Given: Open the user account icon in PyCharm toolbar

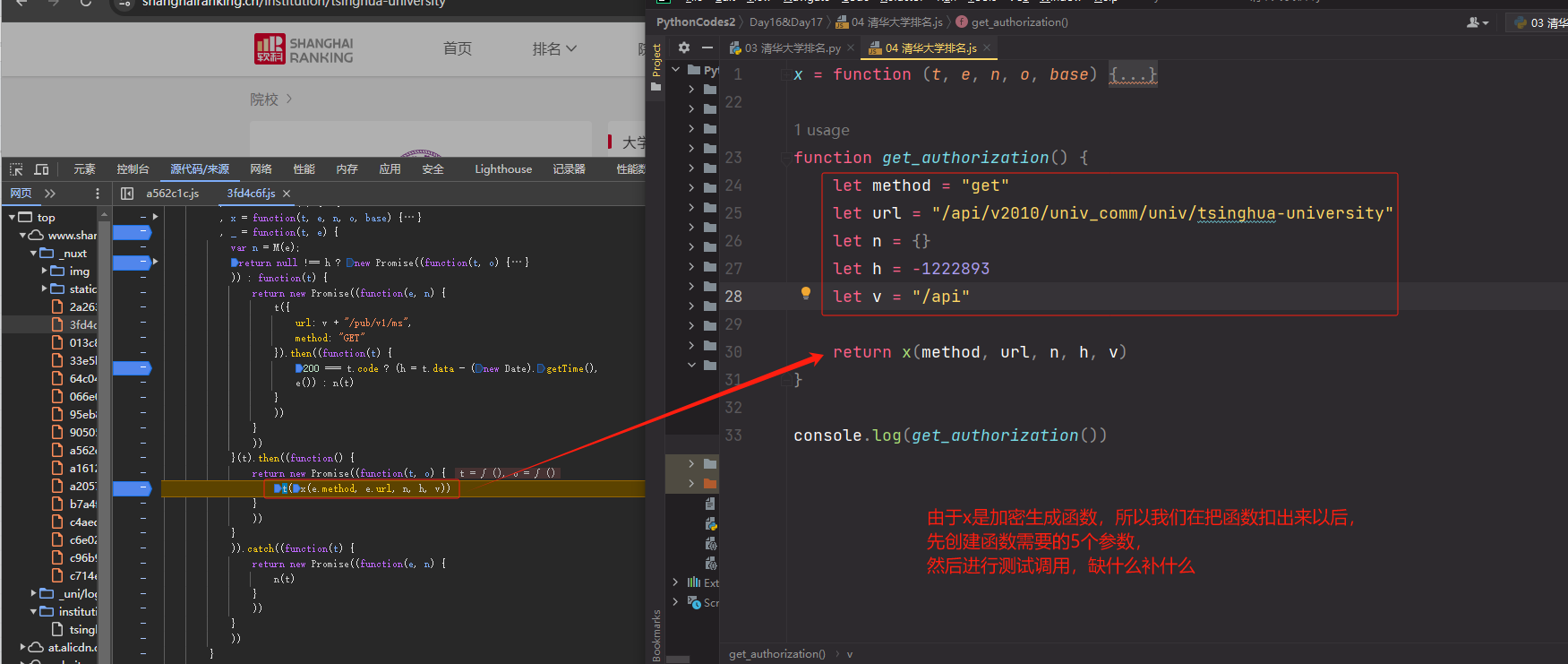Looking at the screenshot, I should point(1478,22).
